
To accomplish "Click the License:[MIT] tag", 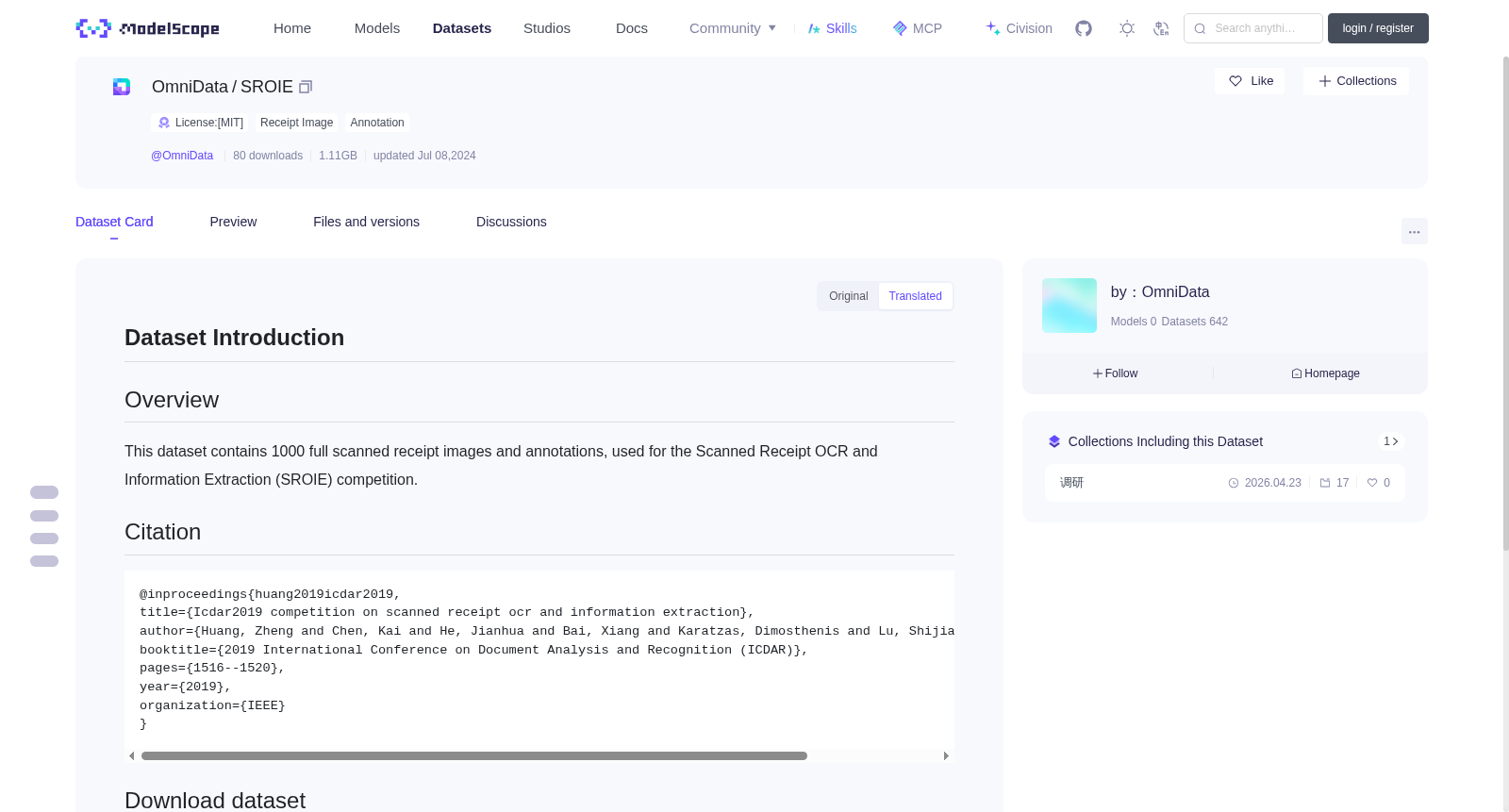I will [x=200, y=123].
